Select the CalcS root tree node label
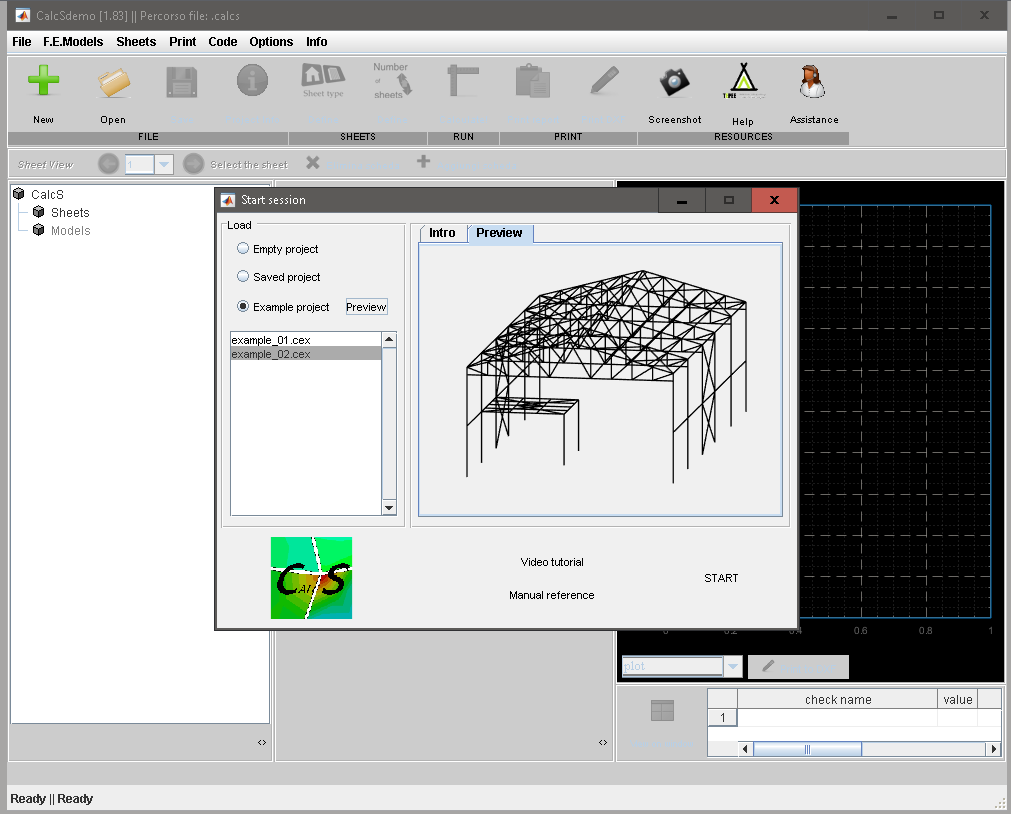1011x814 pixels. coord(48,194)
